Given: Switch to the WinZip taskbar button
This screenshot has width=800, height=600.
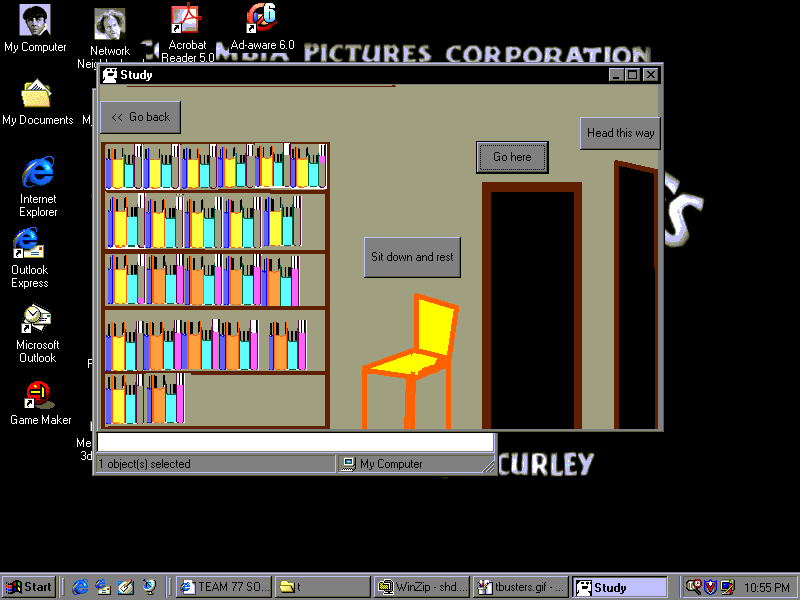Looking at the screenshot, I should pyautogui.click(x=420, y=587).
